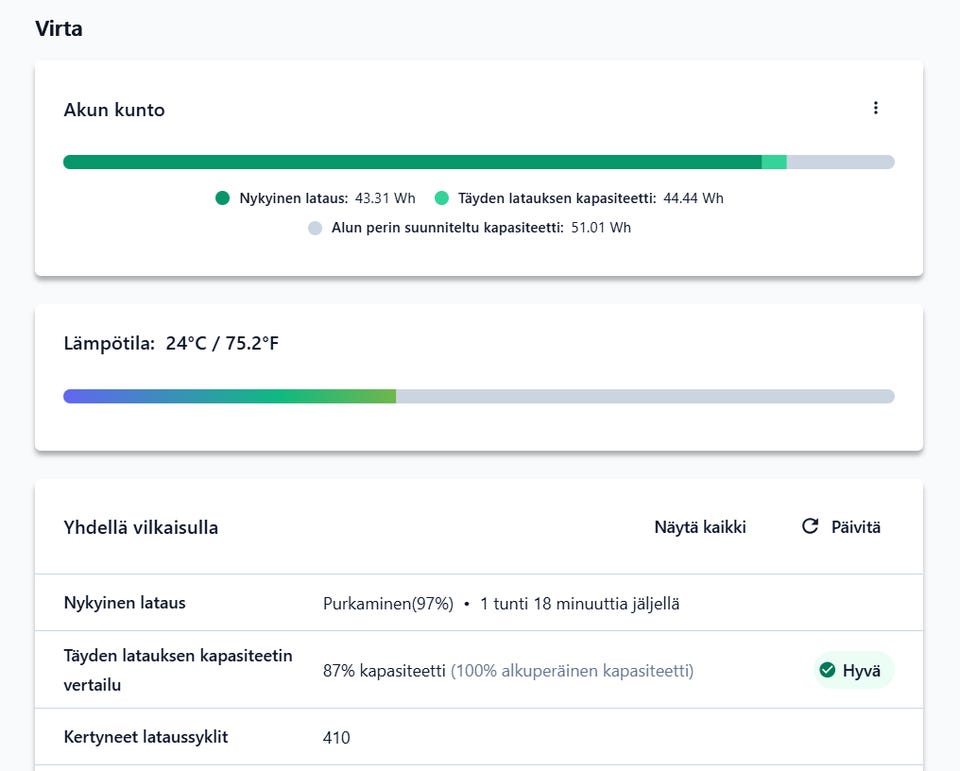Screen dimensions: 960x771
Task: Click the Kertyneet lataussyklit row label
Action: click(146, 737)
